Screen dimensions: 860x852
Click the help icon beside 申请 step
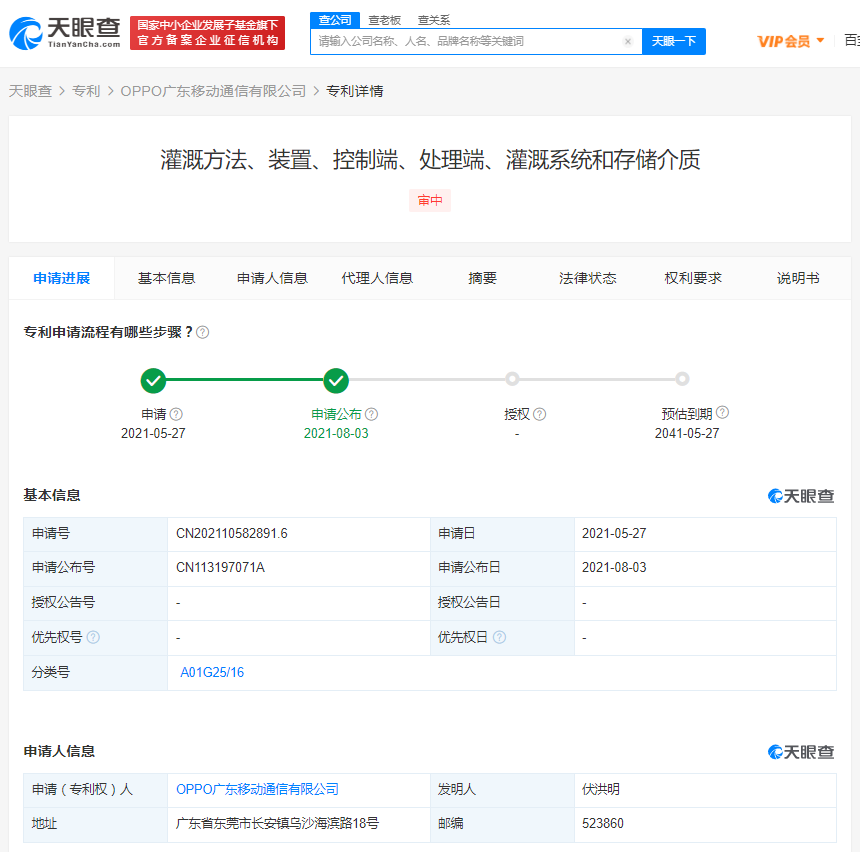(x=177, y=414)
